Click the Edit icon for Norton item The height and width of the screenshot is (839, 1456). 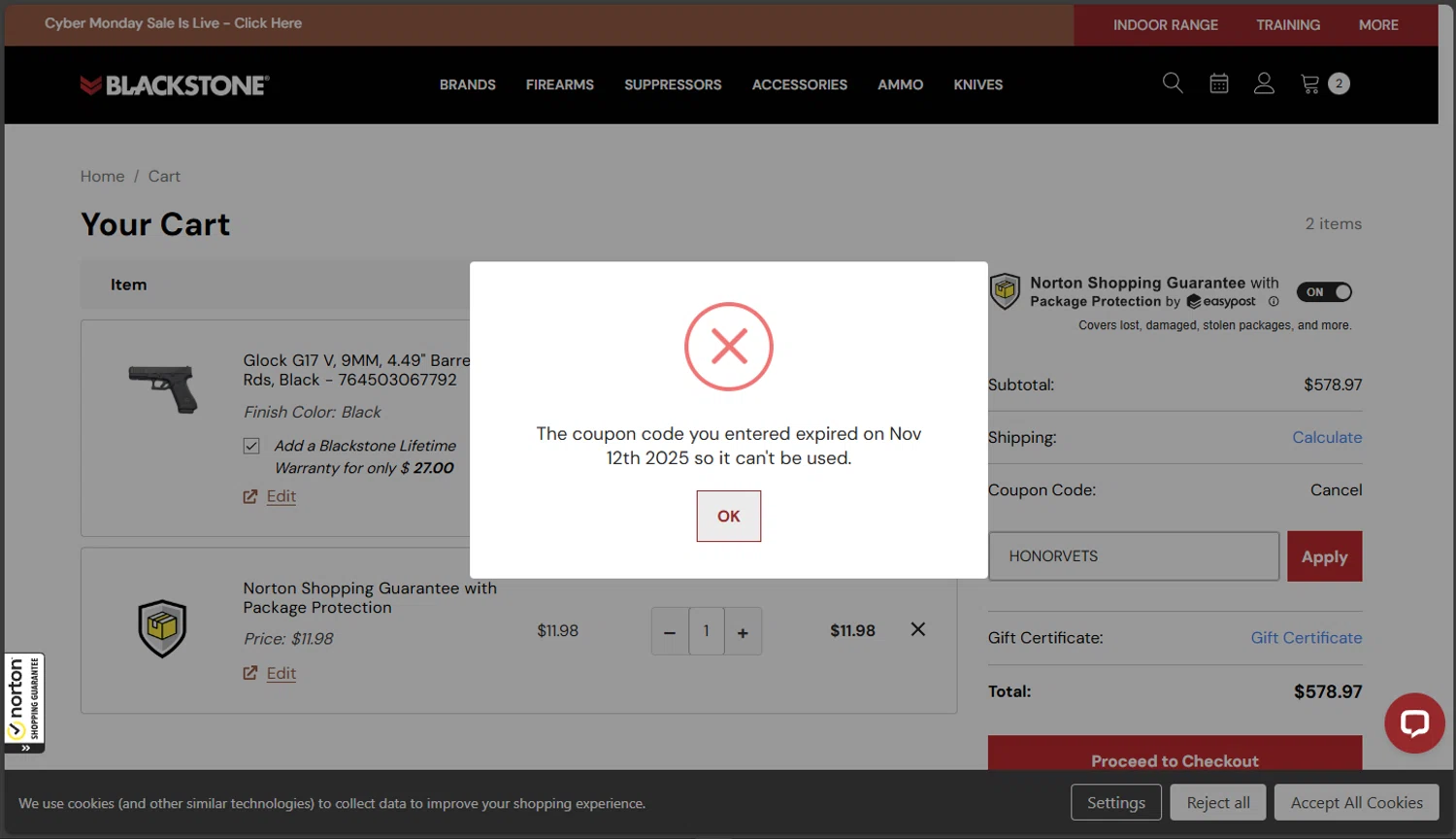click(250, 673)
